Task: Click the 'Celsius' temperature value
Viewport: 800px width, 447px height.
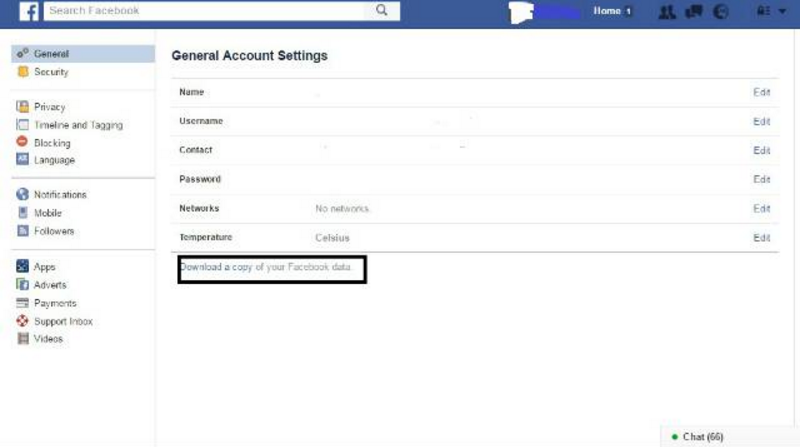Action: tap(332, 238)
